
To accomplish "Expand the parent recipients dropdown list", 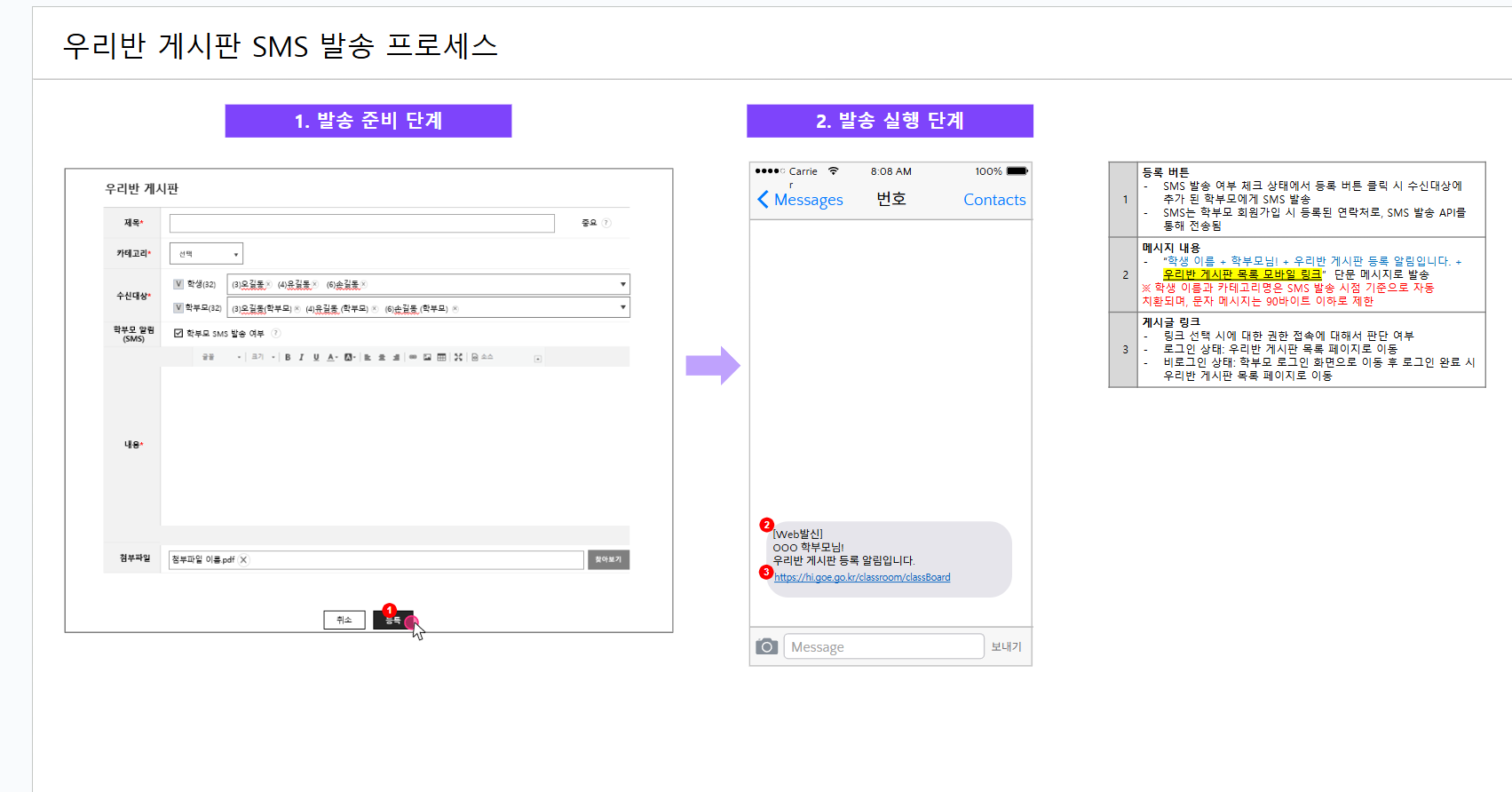I will pos(622,307).
